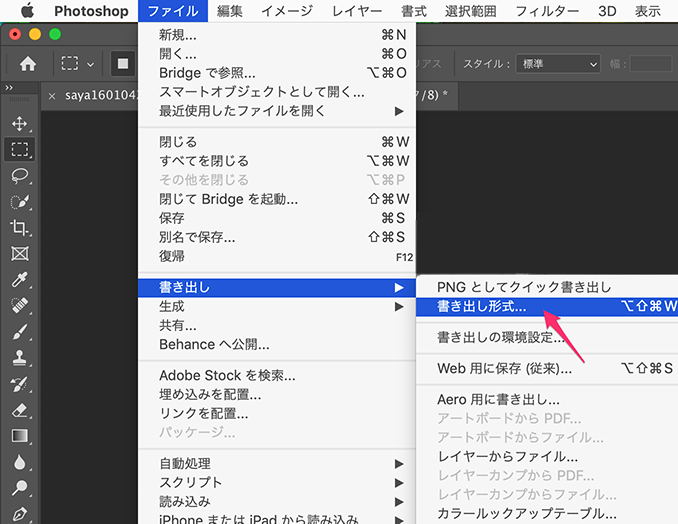Open the スタイル 標準 dropdown

[558, 64]
